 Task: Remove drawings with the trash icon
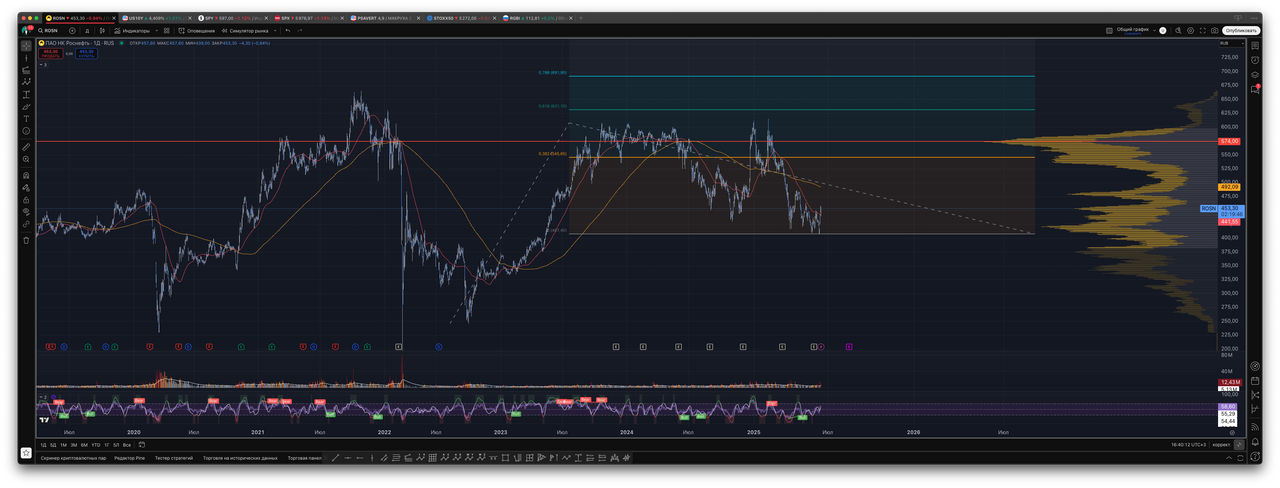(x=26, y=240)
